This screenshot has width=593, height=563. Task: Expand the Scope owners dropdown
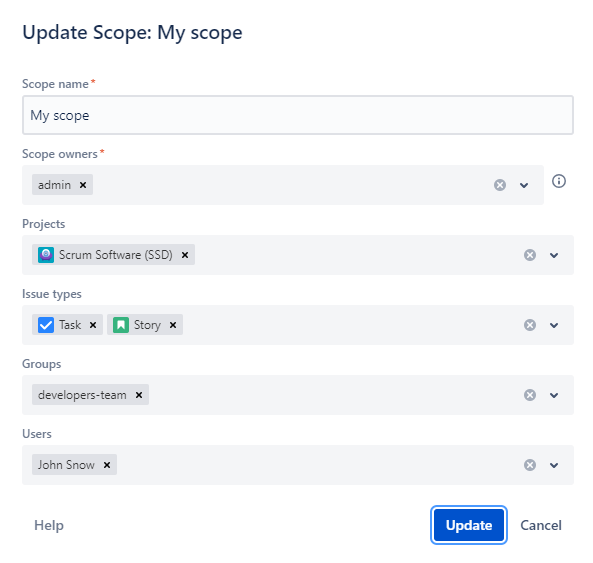[524, 185]
